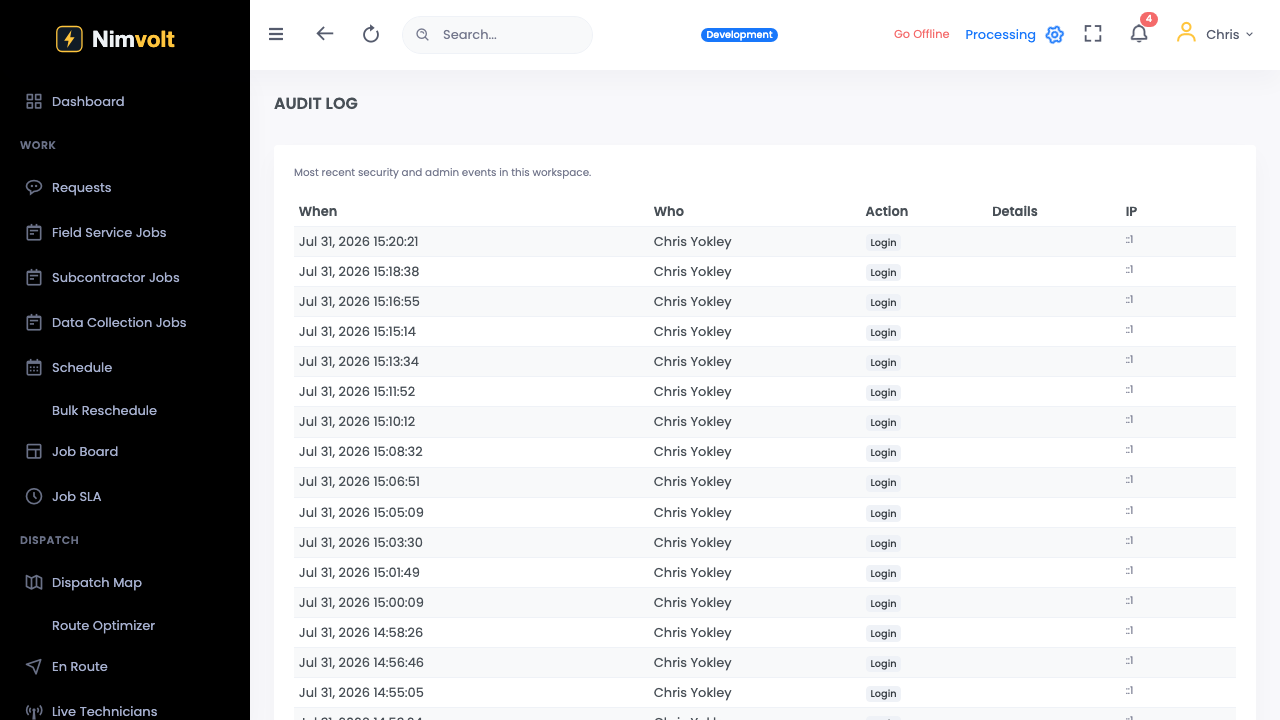Select timestamp Jul 31, 2026 15:01:49
Image resolution: width=1280 pixels, height=720 pixels.
(359, 572)
